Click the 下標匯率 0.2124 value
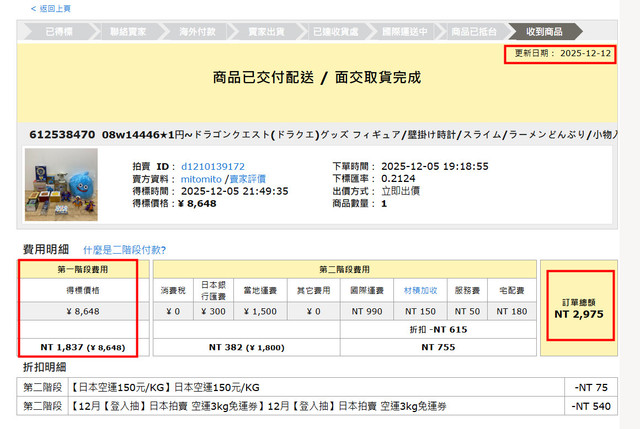 (x=398, y=179)
